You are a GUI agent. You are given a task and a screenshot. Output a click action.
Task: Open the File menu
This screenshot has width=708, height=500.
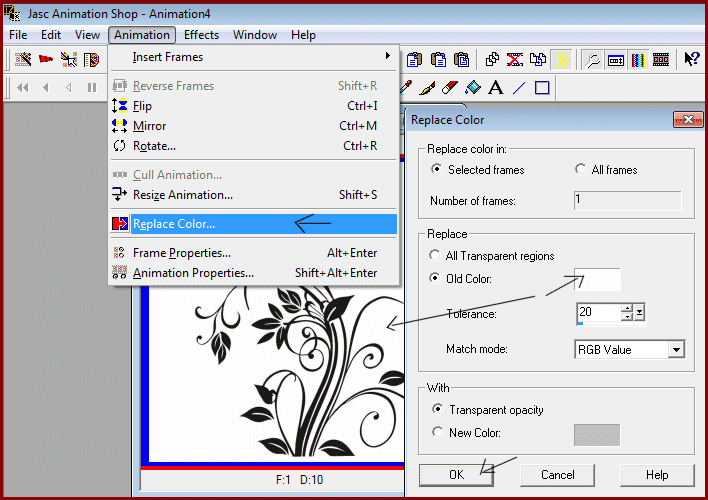(18, 35)
